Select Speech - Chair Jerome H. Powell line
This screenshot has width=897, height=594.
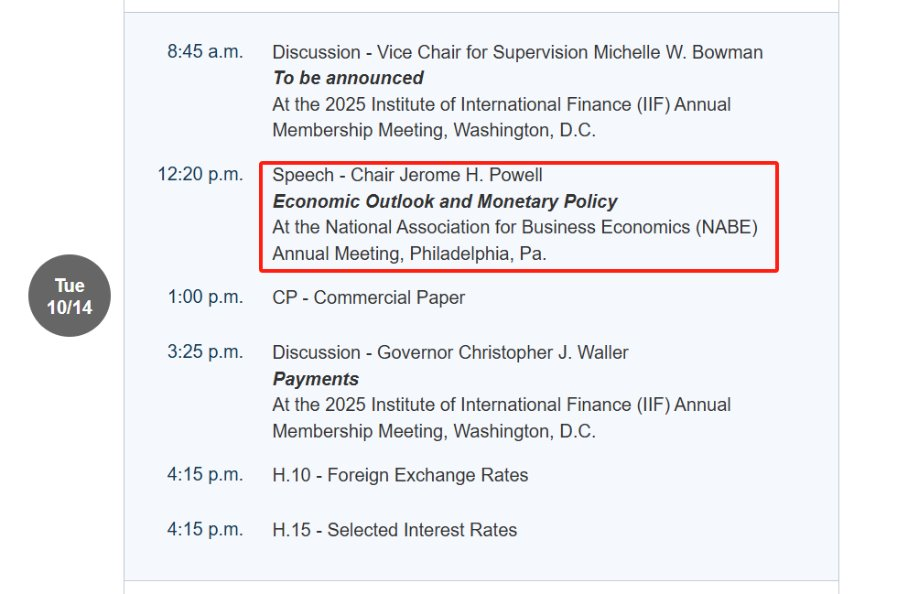tap(407, 176)
